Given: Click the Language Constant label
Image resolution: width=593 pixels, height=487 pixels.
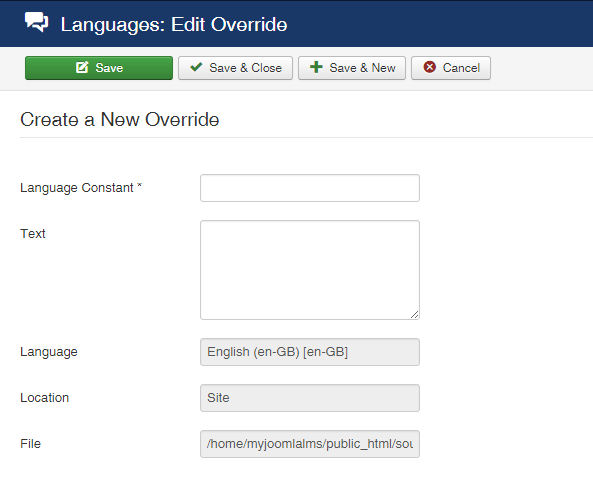Looking at the screenshot, I should pos(81,188).
